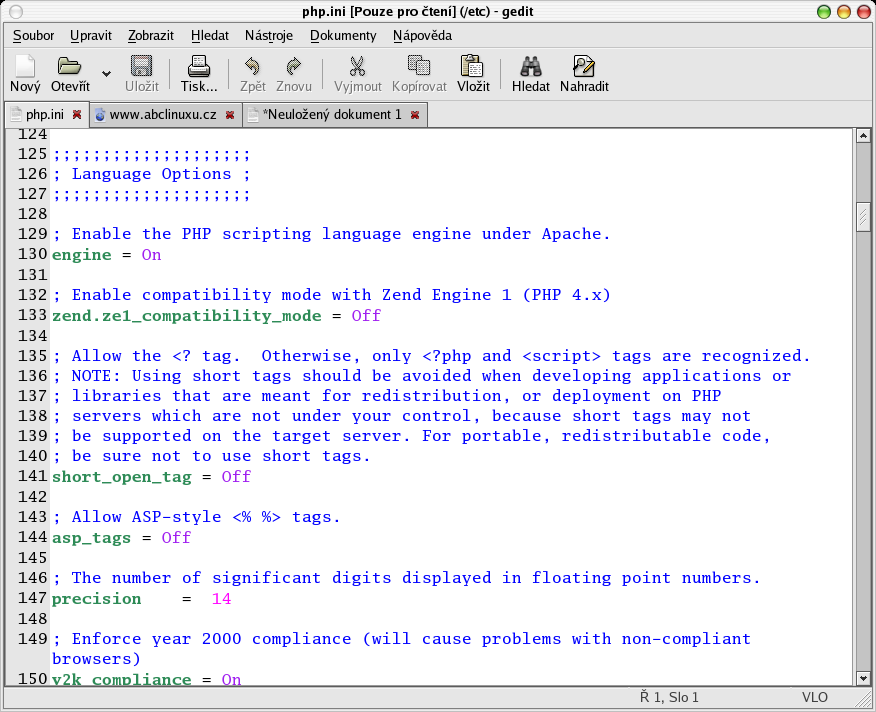This screenshot has height=712, width=876.
Task: Click the comment 'be sure not to use short tags.'
Action: pos(211,457)
